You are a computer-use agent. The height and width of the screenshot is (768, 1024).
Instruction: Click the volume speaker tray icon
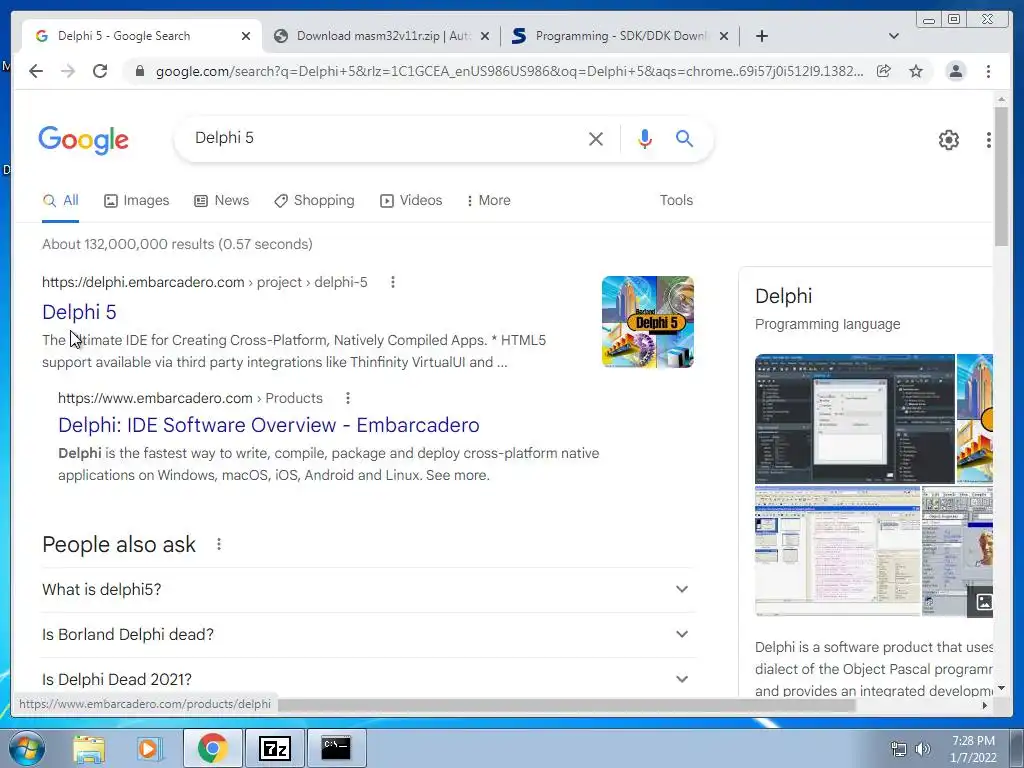923,749
